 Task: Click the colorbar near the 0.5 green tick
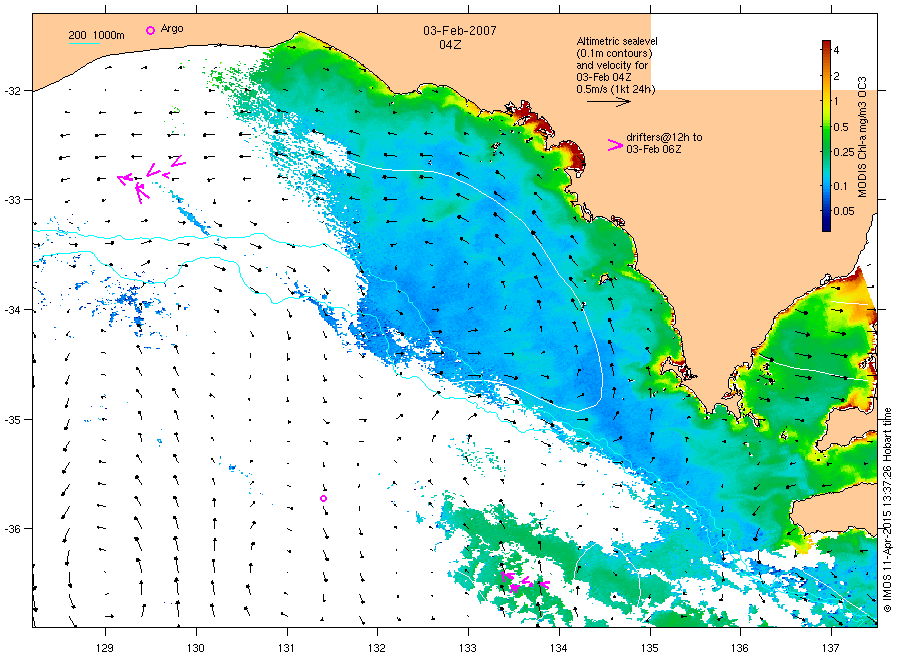tap(827, 127)
